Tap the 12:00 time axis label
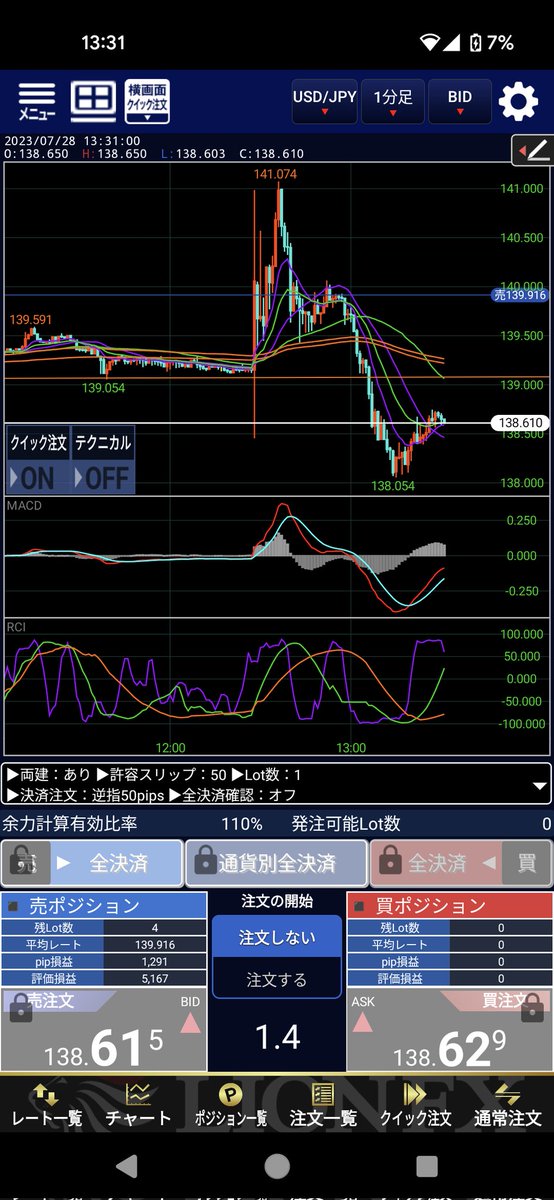 tap(171, 747)
